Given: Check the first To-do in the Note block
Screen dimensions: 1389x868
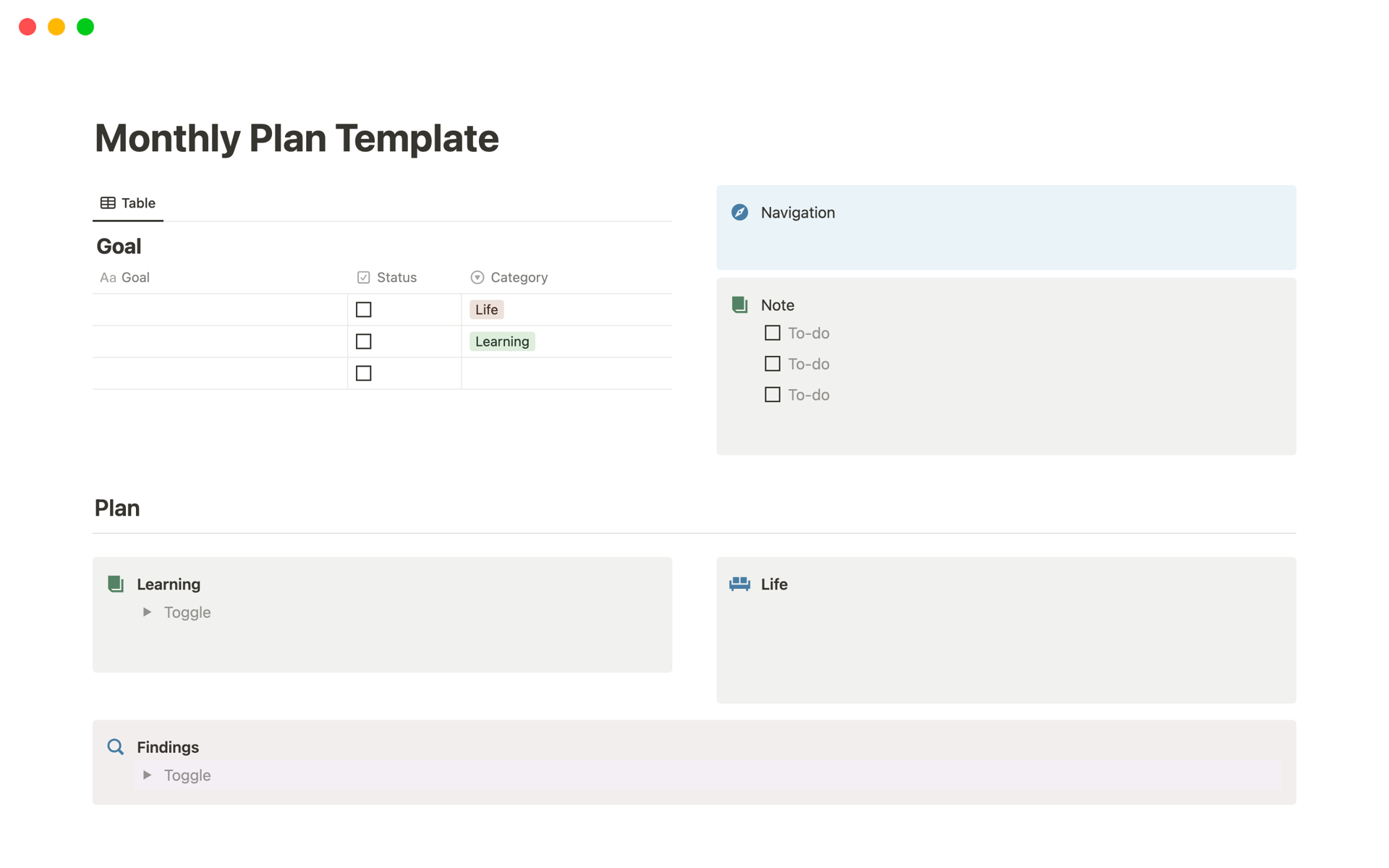Looking at the screenshot, I should point(771,333).
